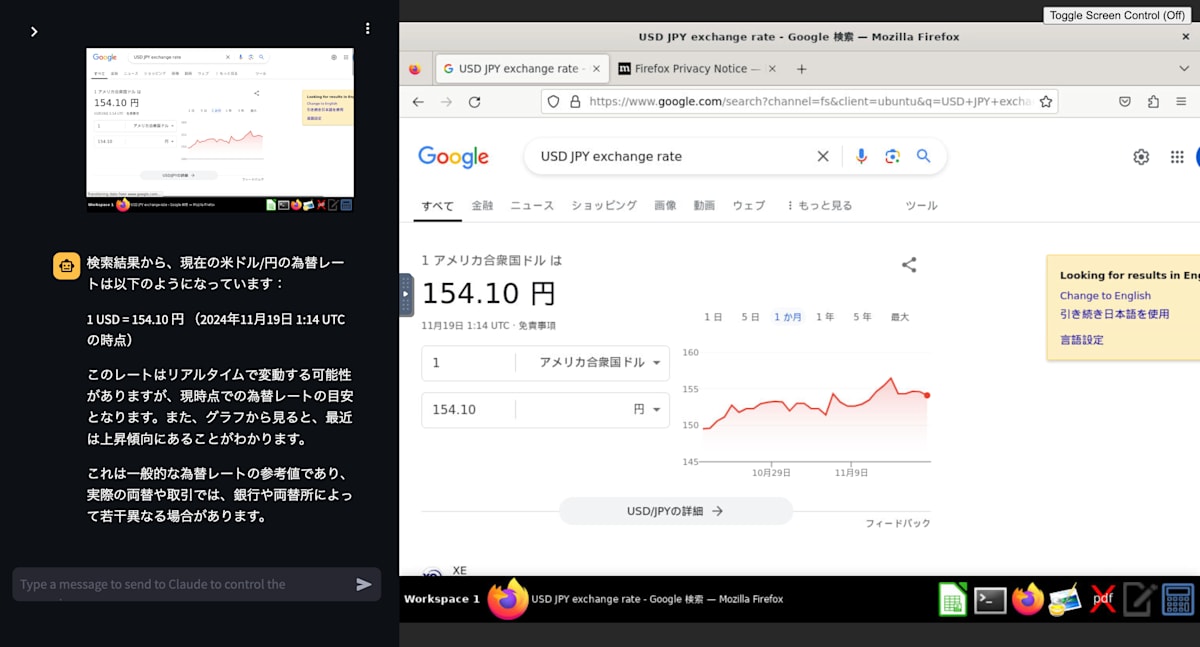Click 引き続き日本語を使用 link
The image size is (1200, 647).
click(x=1114, y=314)
